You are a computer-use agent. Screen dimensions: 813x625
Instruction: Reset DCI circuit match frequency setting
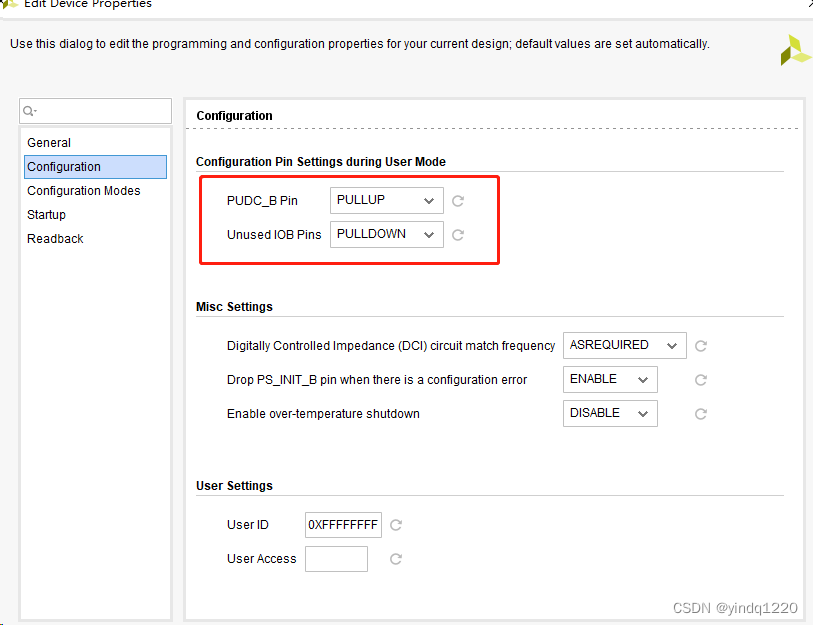[701, 346]
